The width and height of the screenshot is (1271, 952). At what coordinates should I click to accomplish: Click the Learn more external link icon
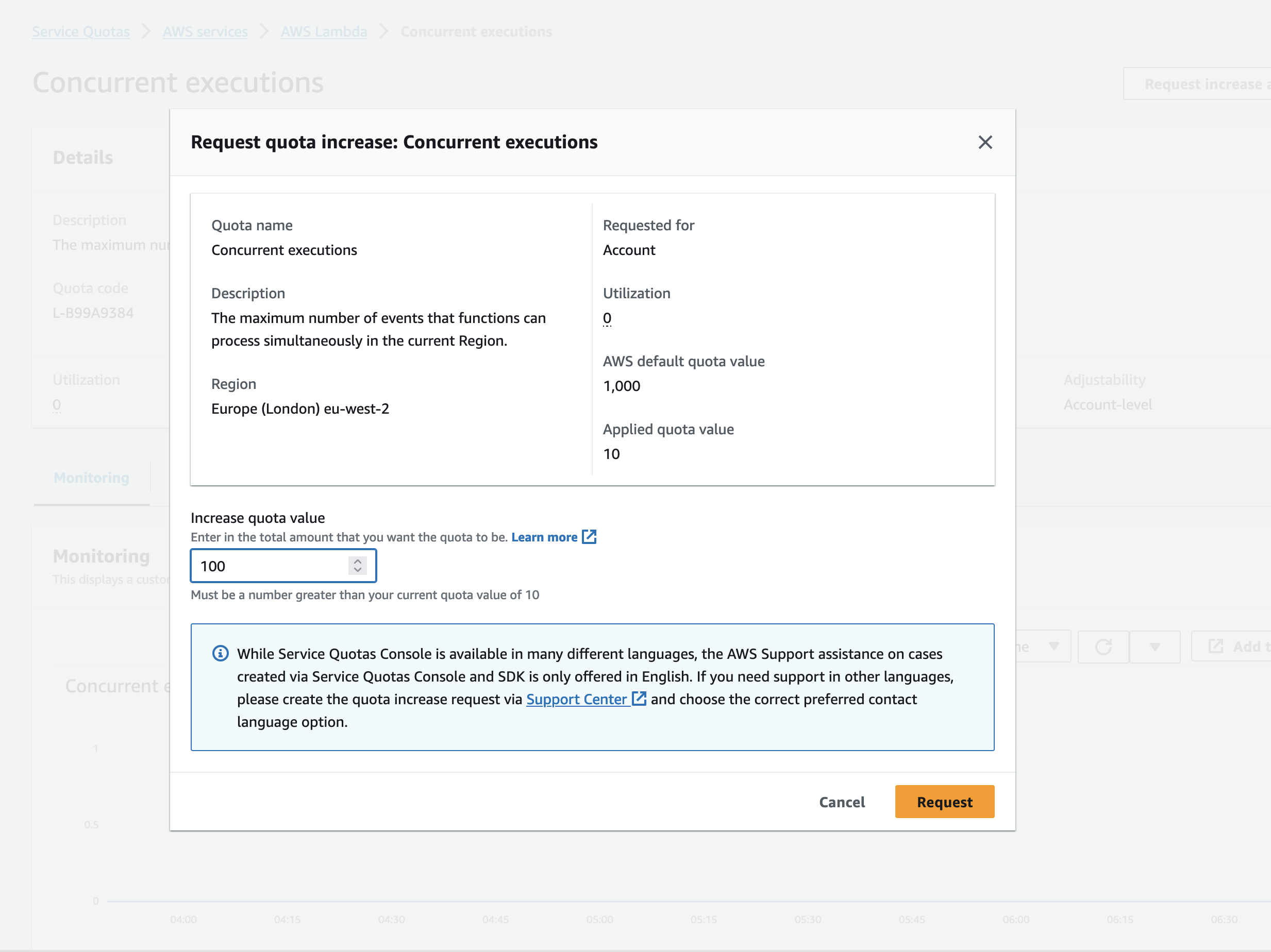pos(589,537)
